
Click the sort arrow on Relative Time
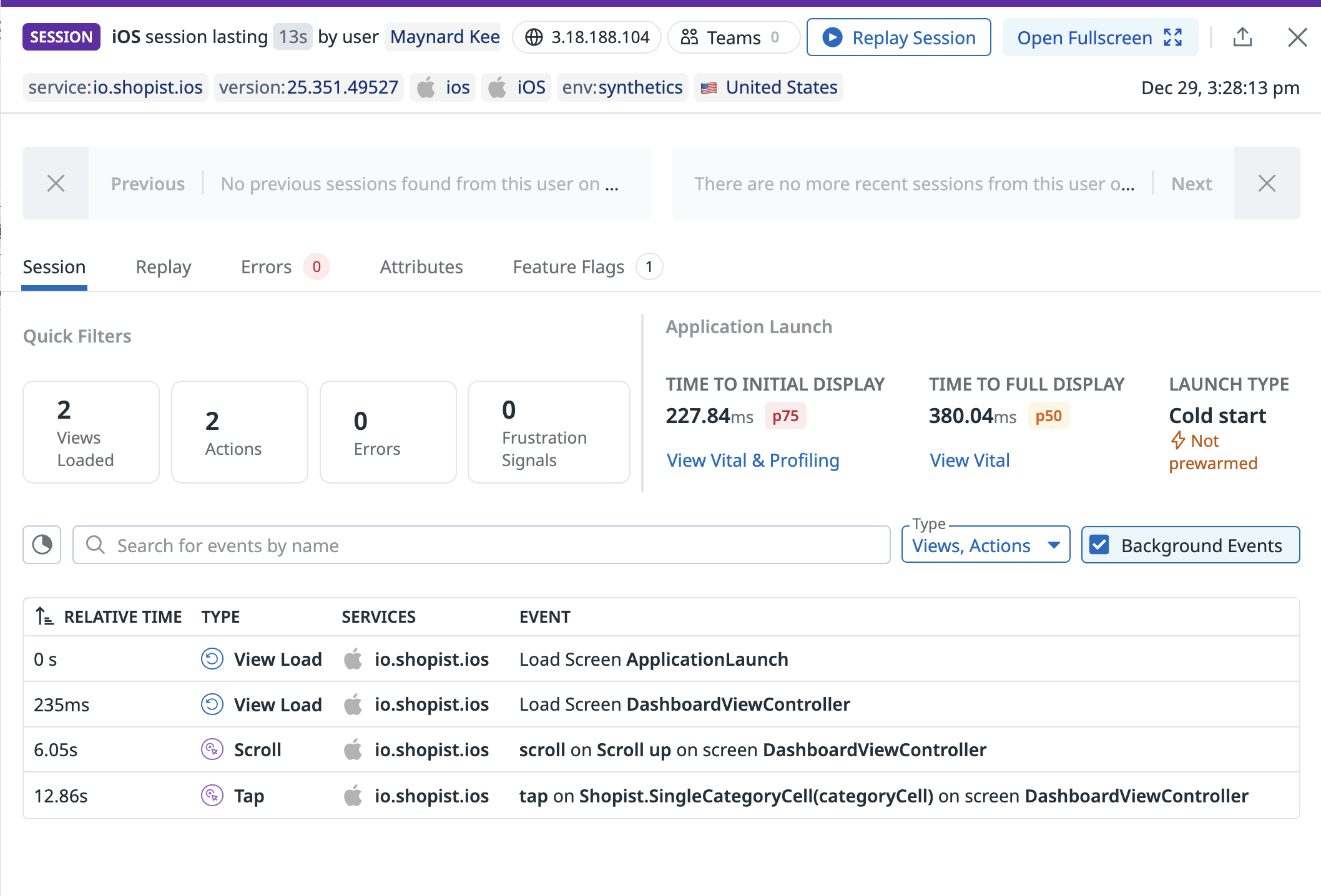coord(44,616)
